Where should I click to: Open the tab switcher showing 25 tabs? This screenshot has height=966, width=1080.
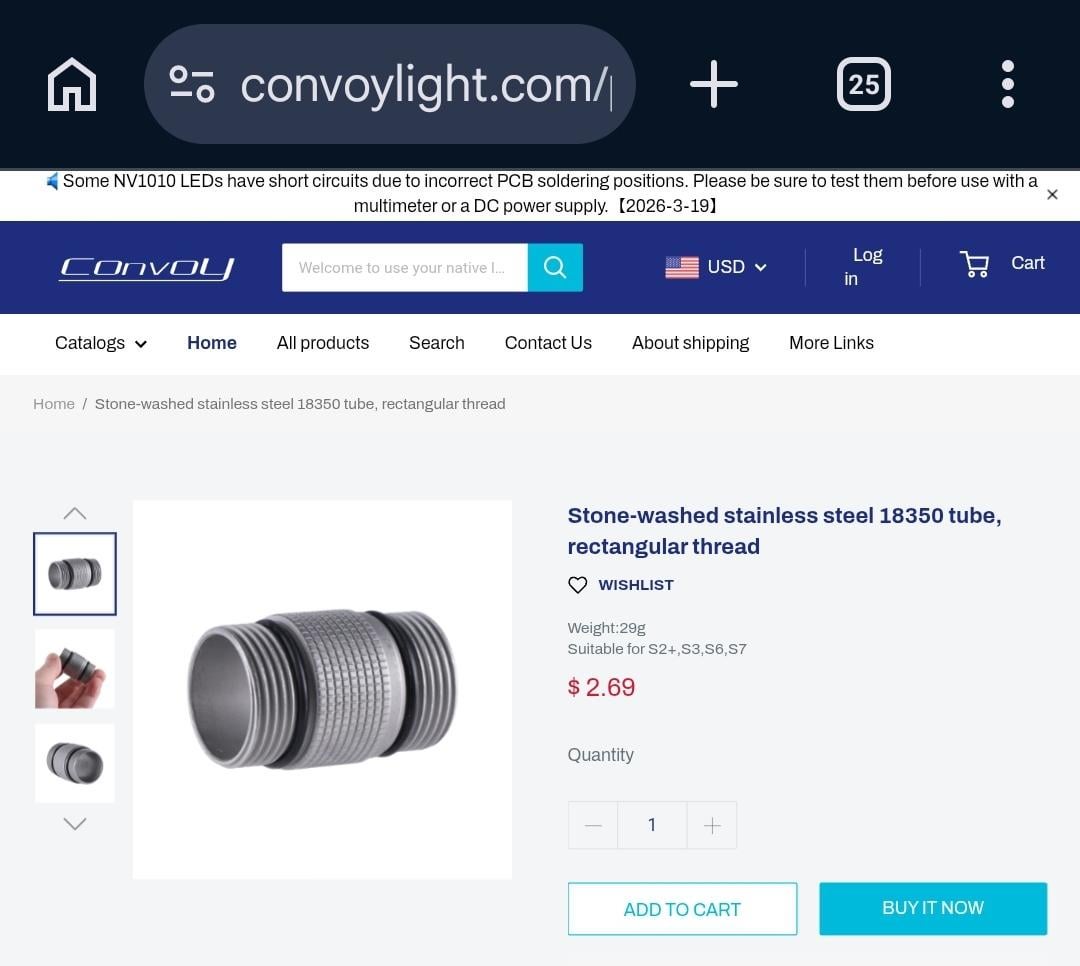click(863, 84)
